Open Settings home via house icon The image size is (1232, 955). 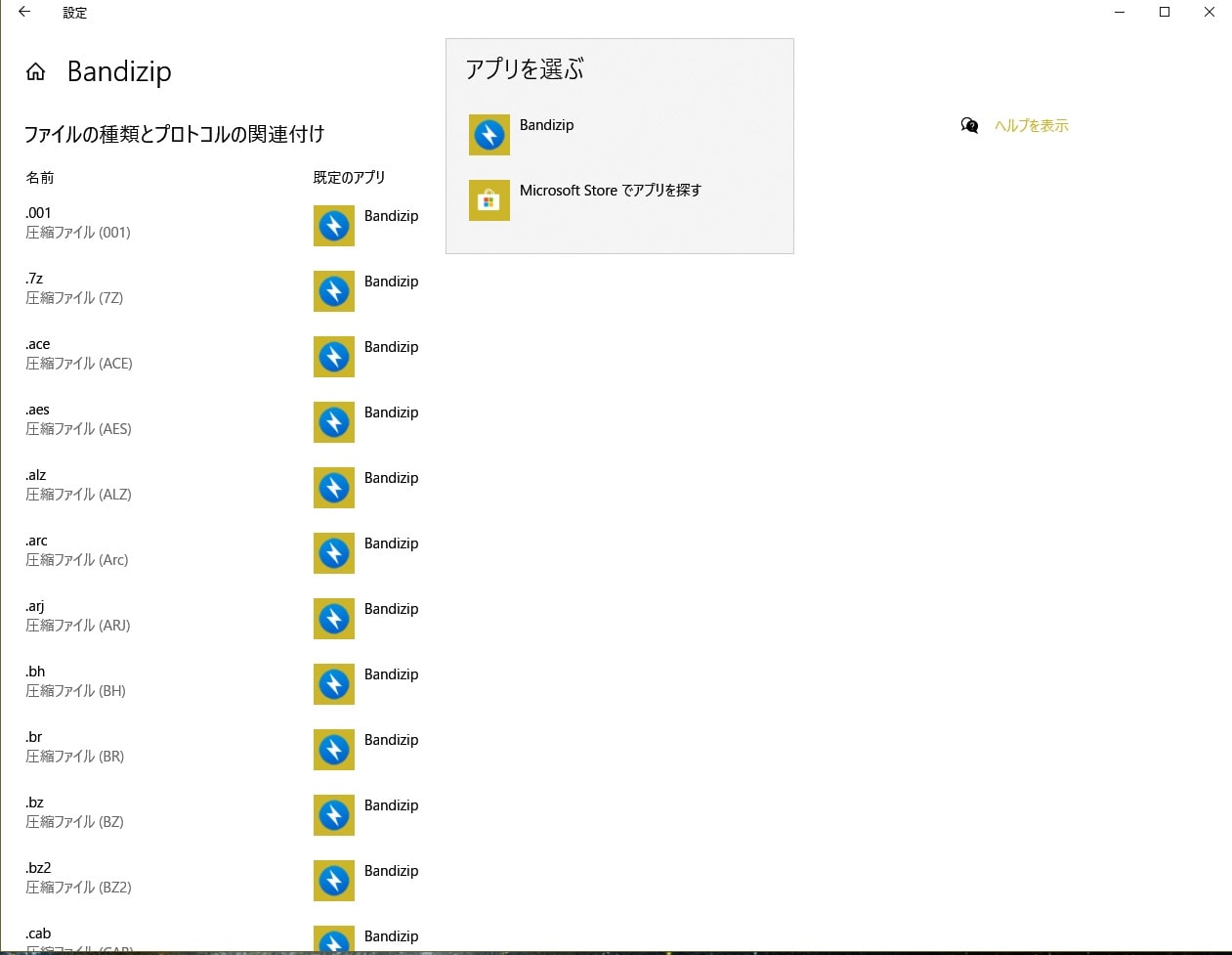click(x=36, y=71)
